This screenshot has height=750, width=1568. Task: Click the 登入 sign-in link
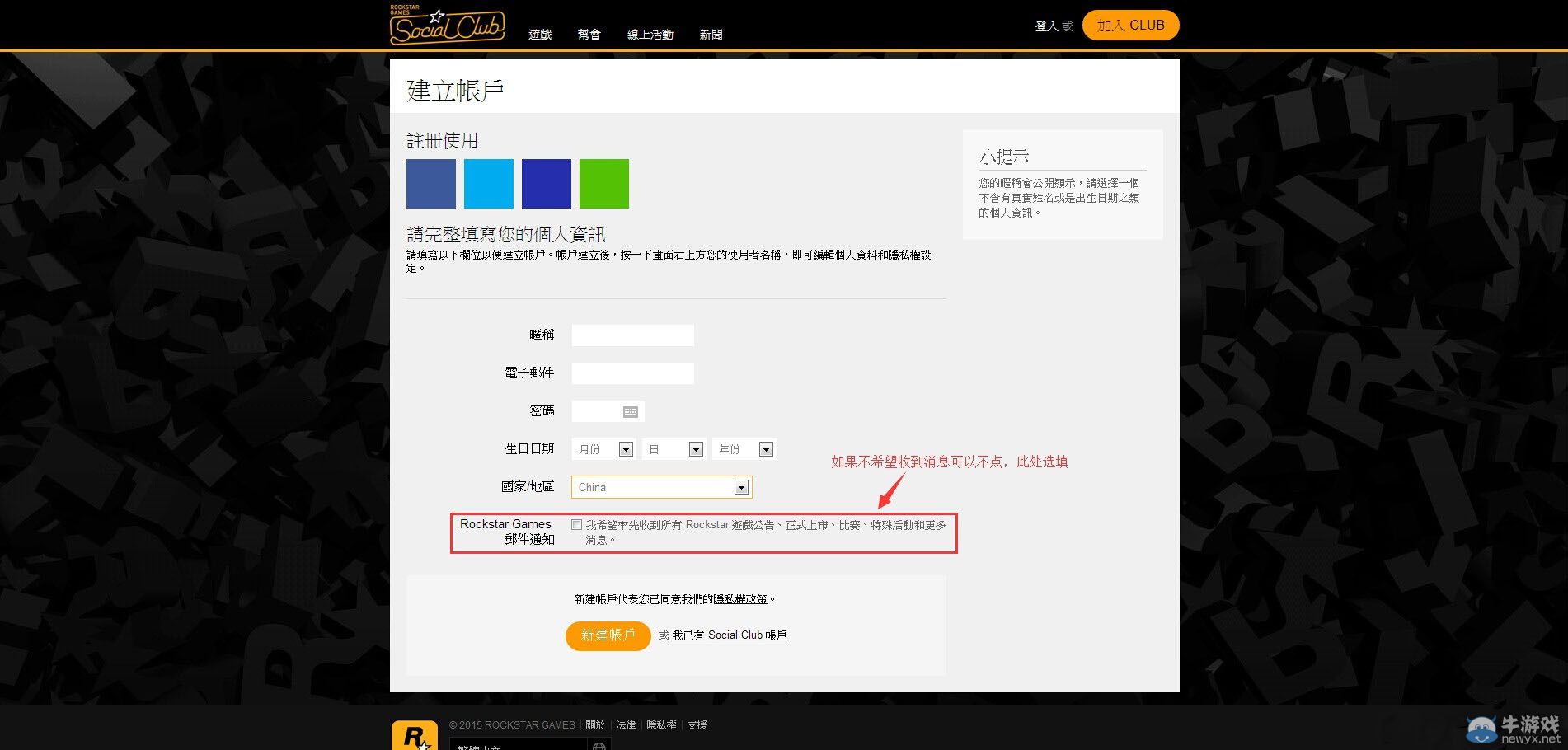click(x=1047, y=26)
